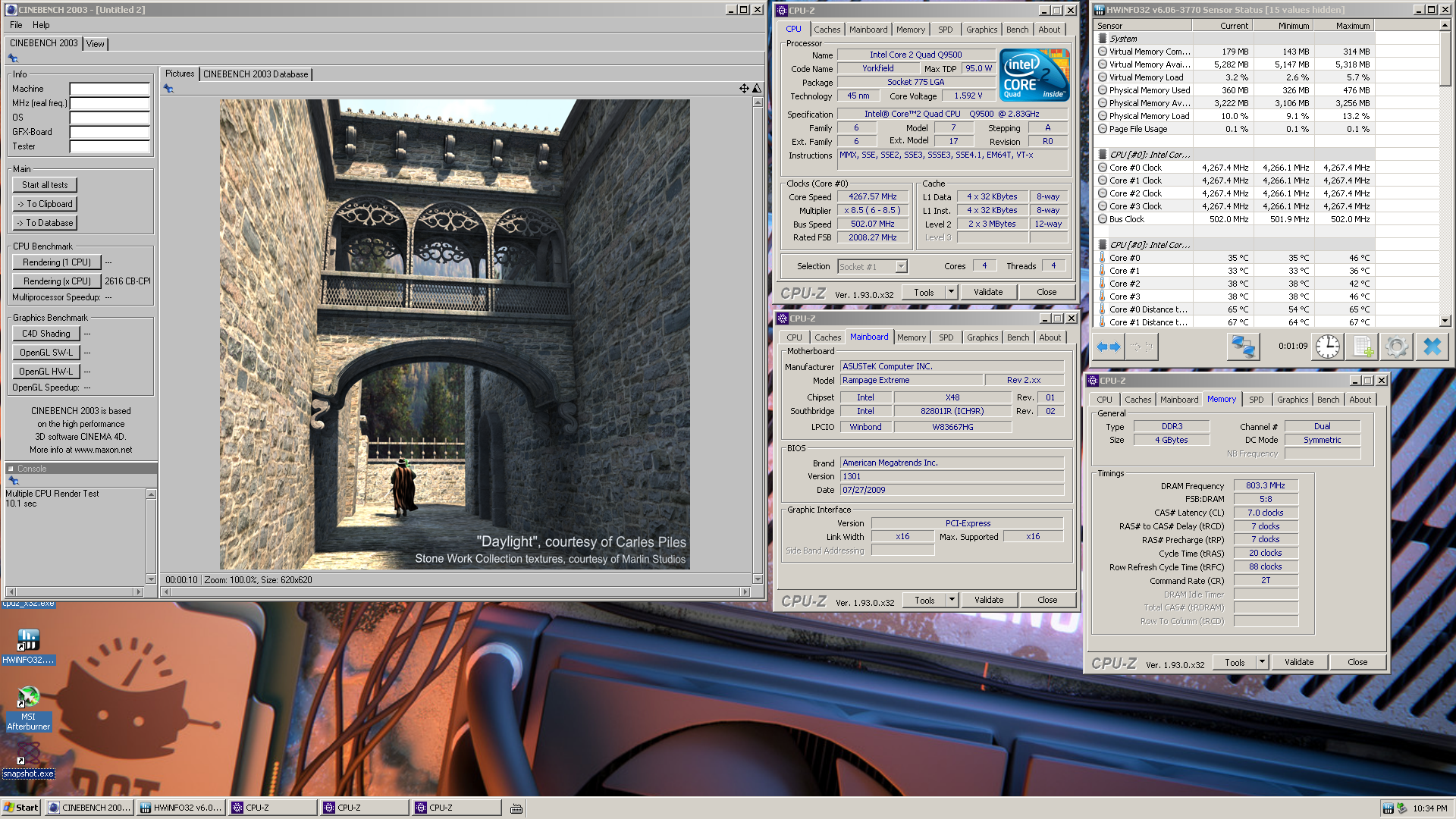
Task: Click Virtual Memory Load sensor clock icon
Action: click(x=1103, y=77)
